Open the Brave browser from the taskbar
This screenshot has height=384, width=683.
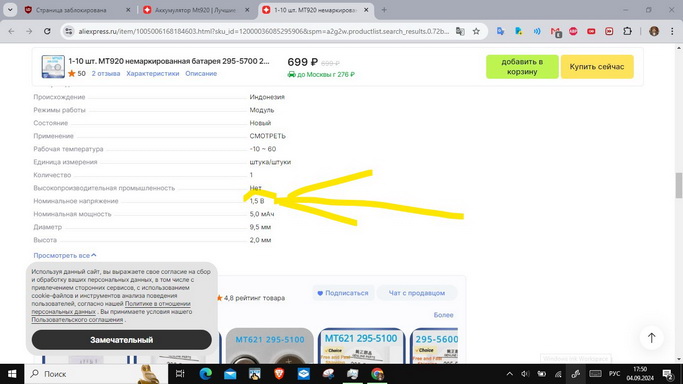tap(279, 374)
